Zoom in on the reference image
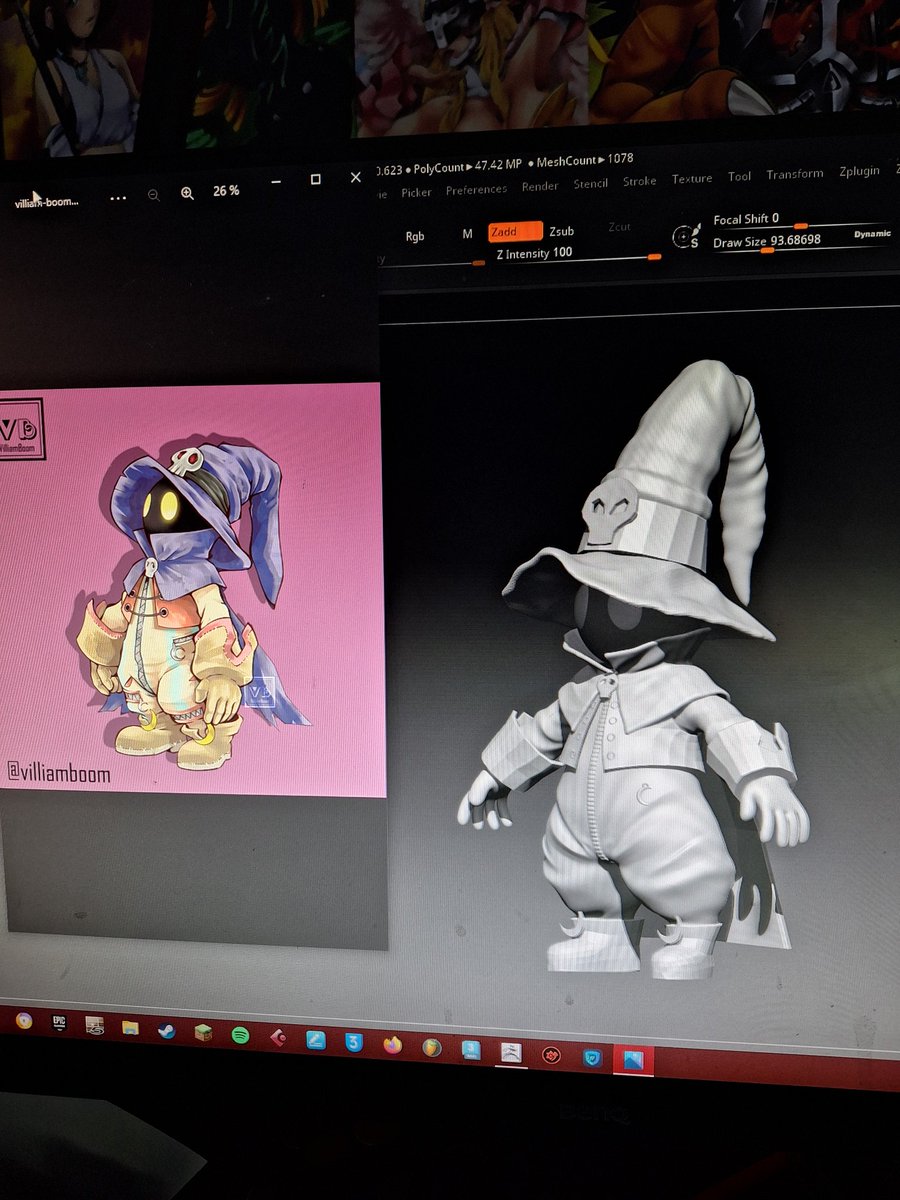 (x=187, y=193)
